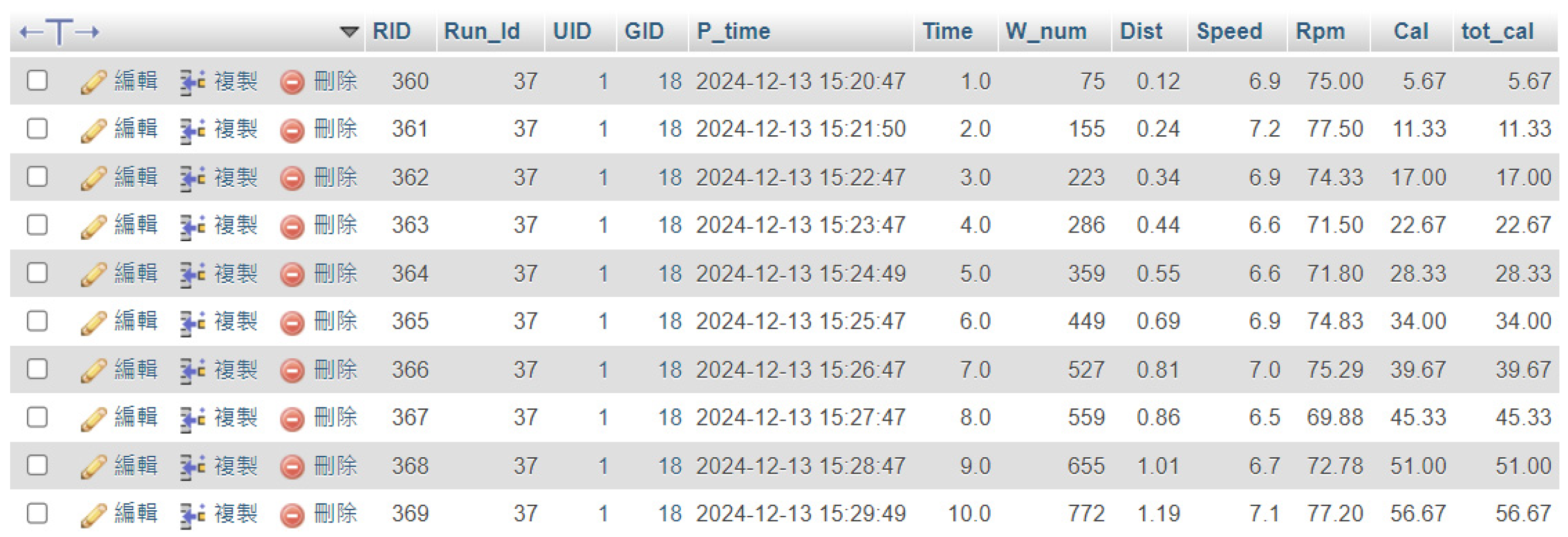Screen dimensions: 1568x537
Task: Click the red delete icon for RID 364
Action: point(292,274)
